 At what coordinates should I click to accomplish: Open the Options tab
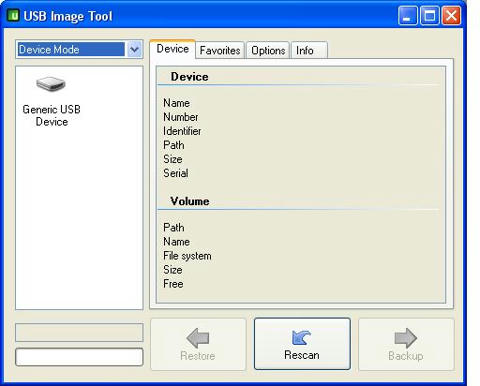pyautogui.click(x=268, y=51)
